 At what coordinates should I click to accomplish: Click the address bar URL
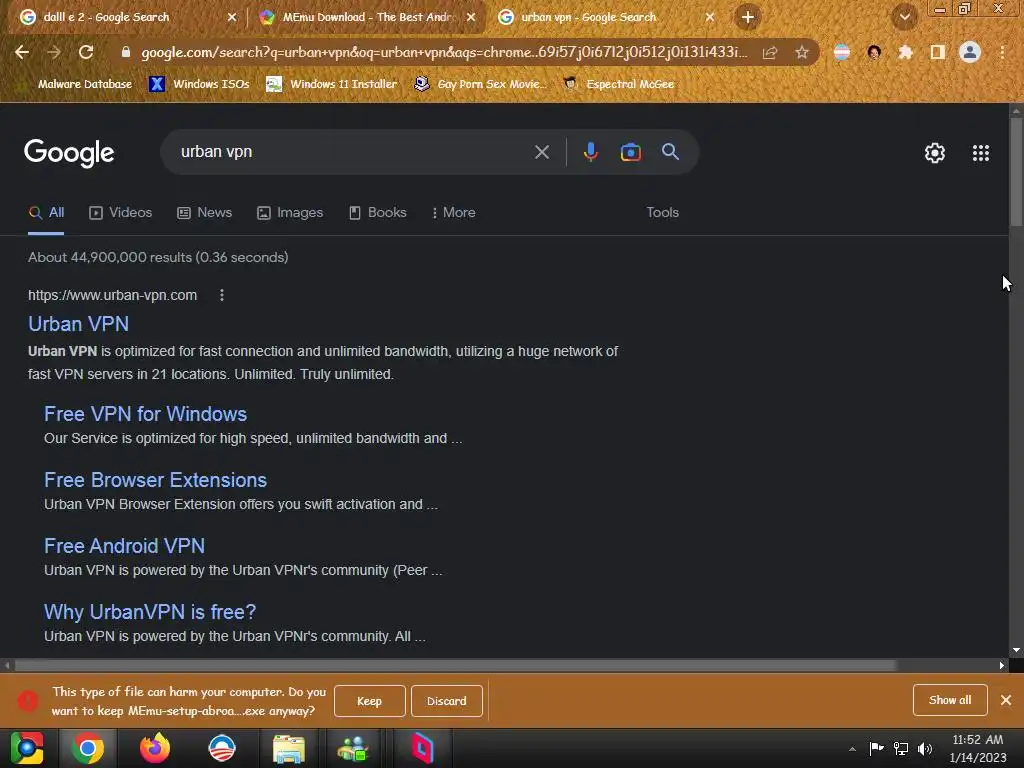443,52
